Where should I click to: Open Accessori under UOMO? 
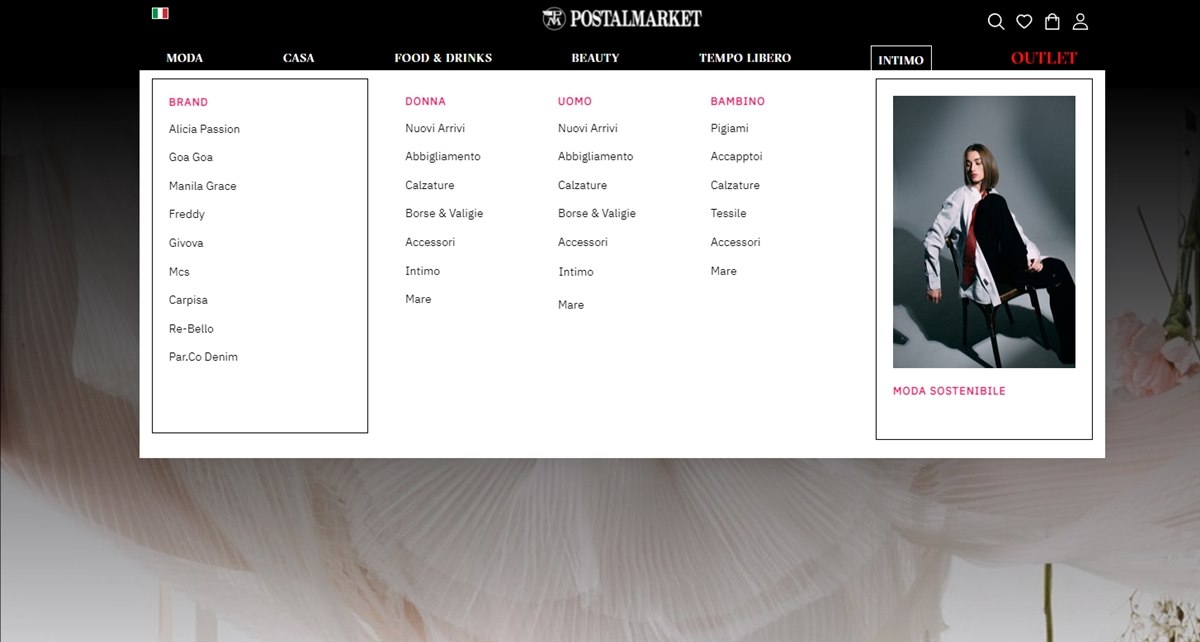point(583,242)
